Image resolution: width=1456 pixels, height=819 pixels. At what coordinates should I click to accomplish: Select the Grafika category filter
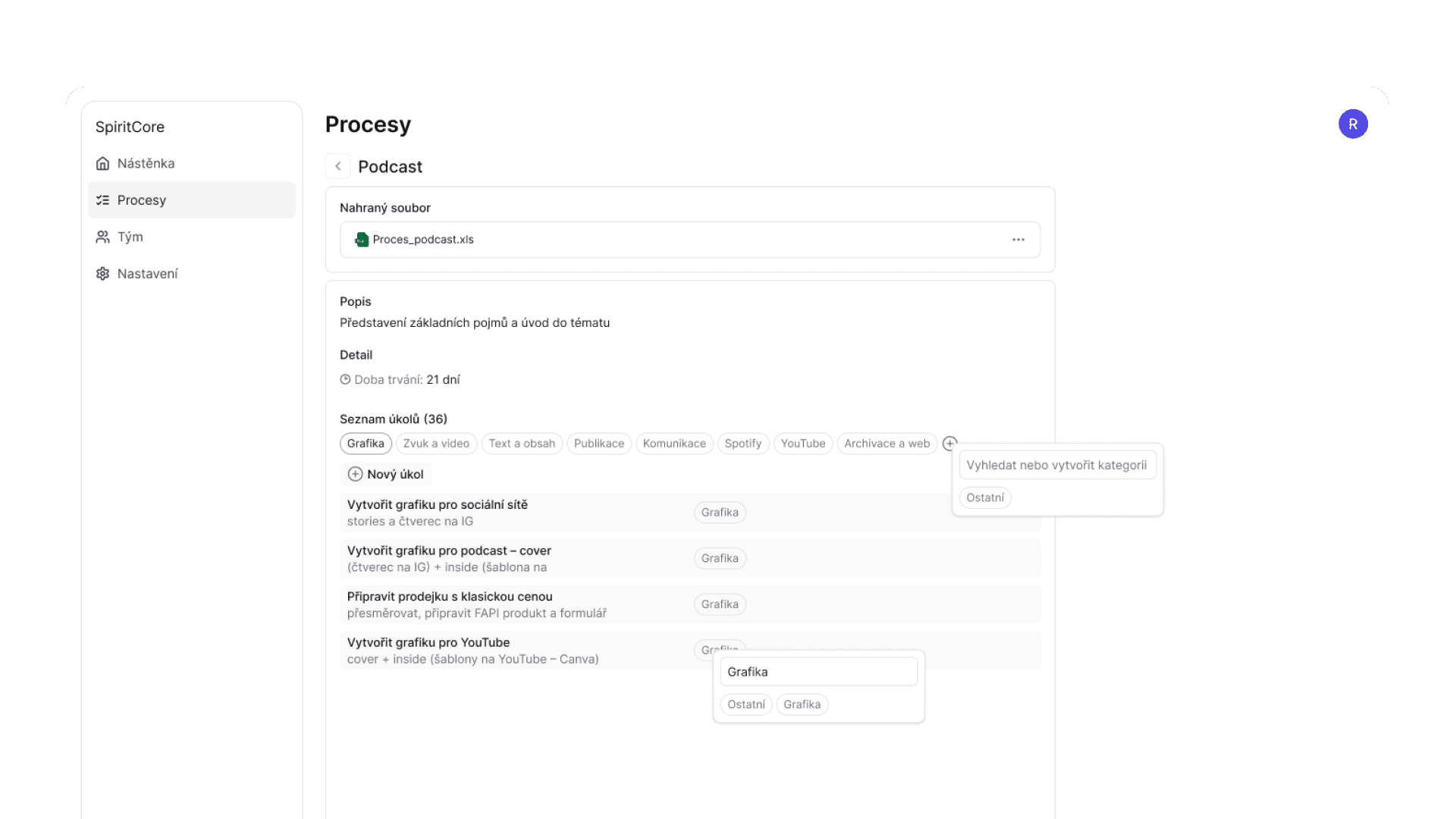coord(366,444)
